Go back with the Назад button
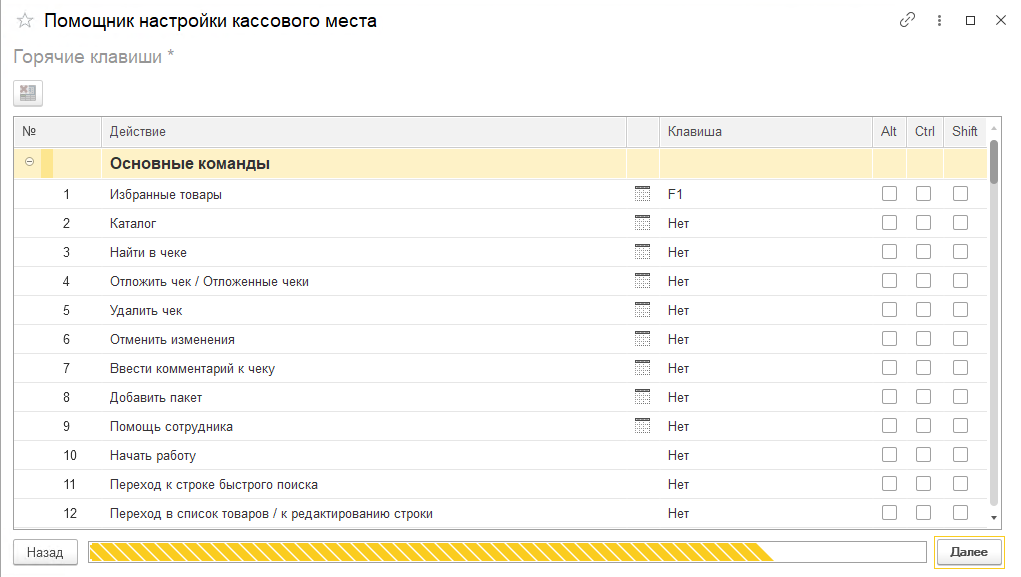Image resolution: width=1021 pixels, height=577 pixels. click(x=45, y=552)
